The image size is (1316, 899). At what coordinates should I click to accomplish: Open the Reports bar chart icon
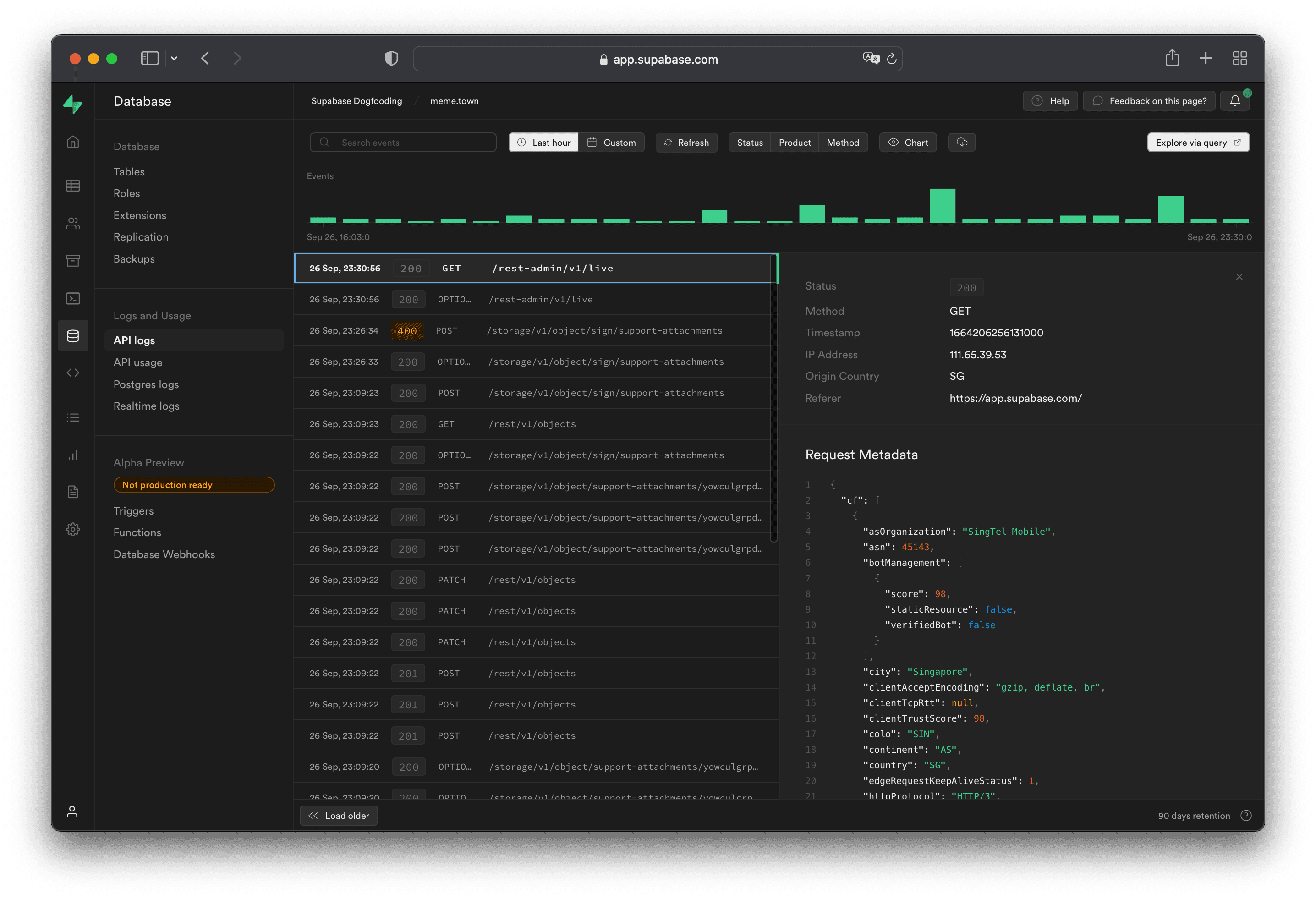[73, 455]
